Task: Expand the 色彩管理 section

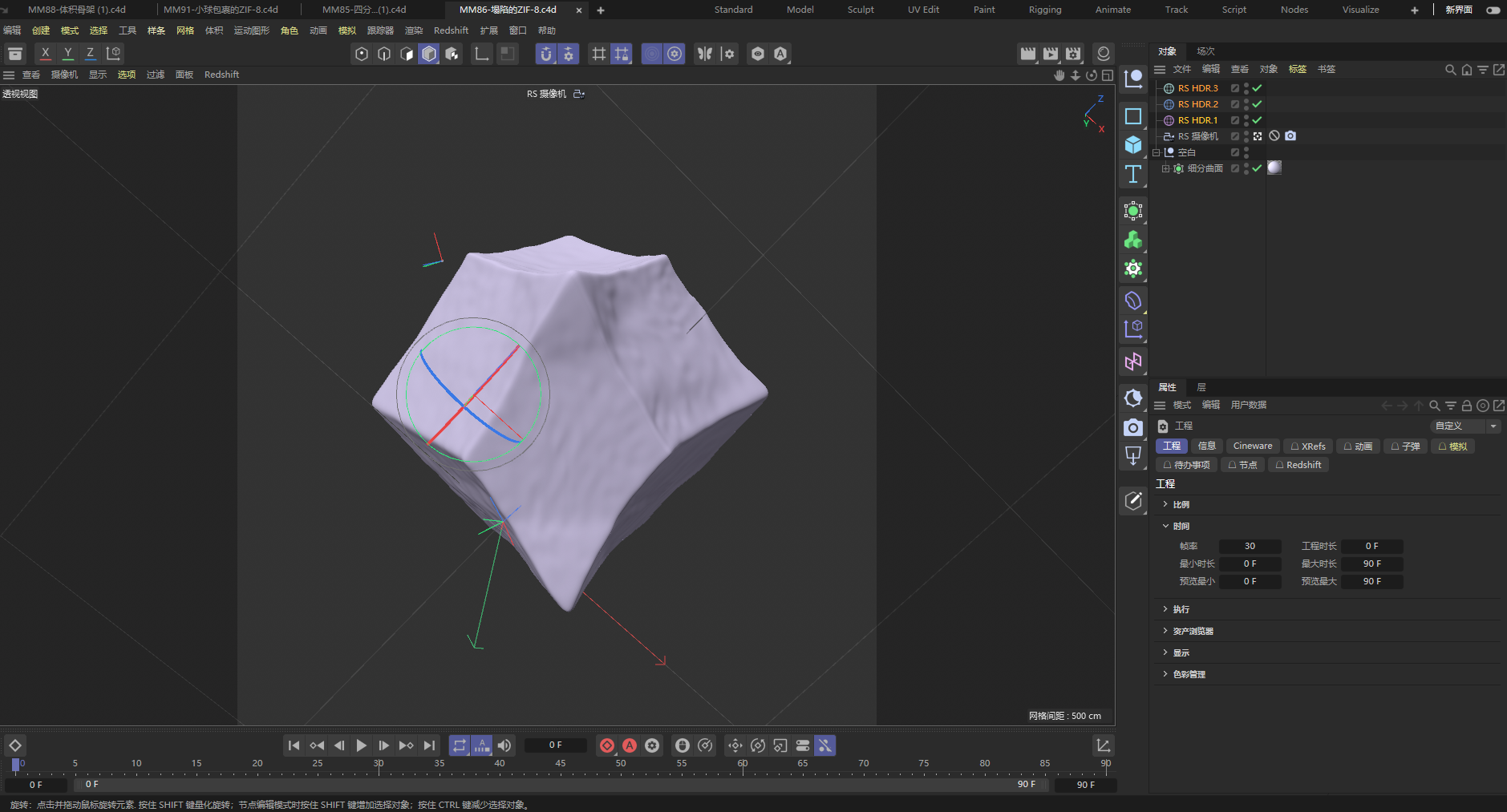Action: [1165, 674]
